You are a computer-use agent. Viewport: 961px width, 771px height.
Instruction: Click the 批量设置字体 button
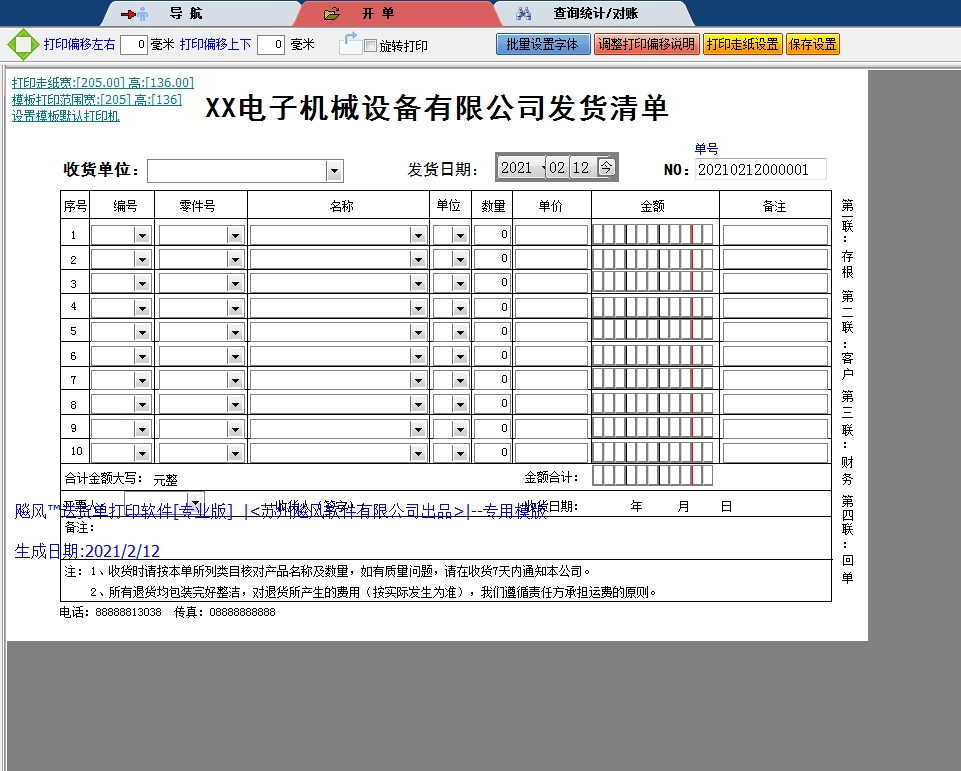coord(543,44)
